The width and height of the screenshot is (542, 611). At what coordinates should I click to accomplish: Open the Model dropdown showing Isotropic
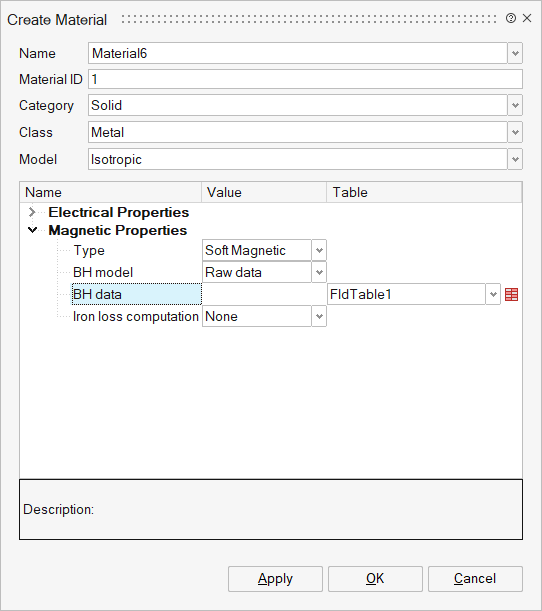[515, 159]
